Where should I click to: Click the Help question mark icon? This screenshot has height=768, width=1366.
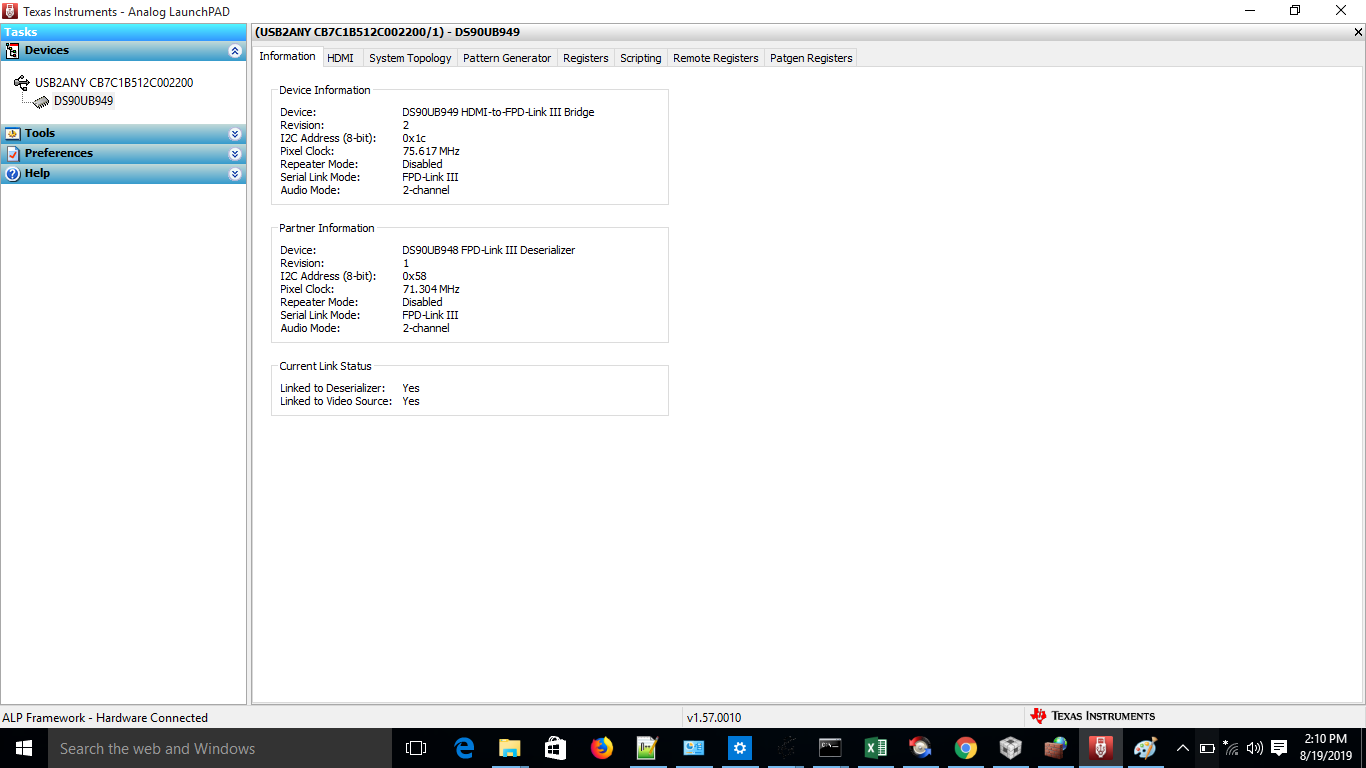[x=12, y=174]
